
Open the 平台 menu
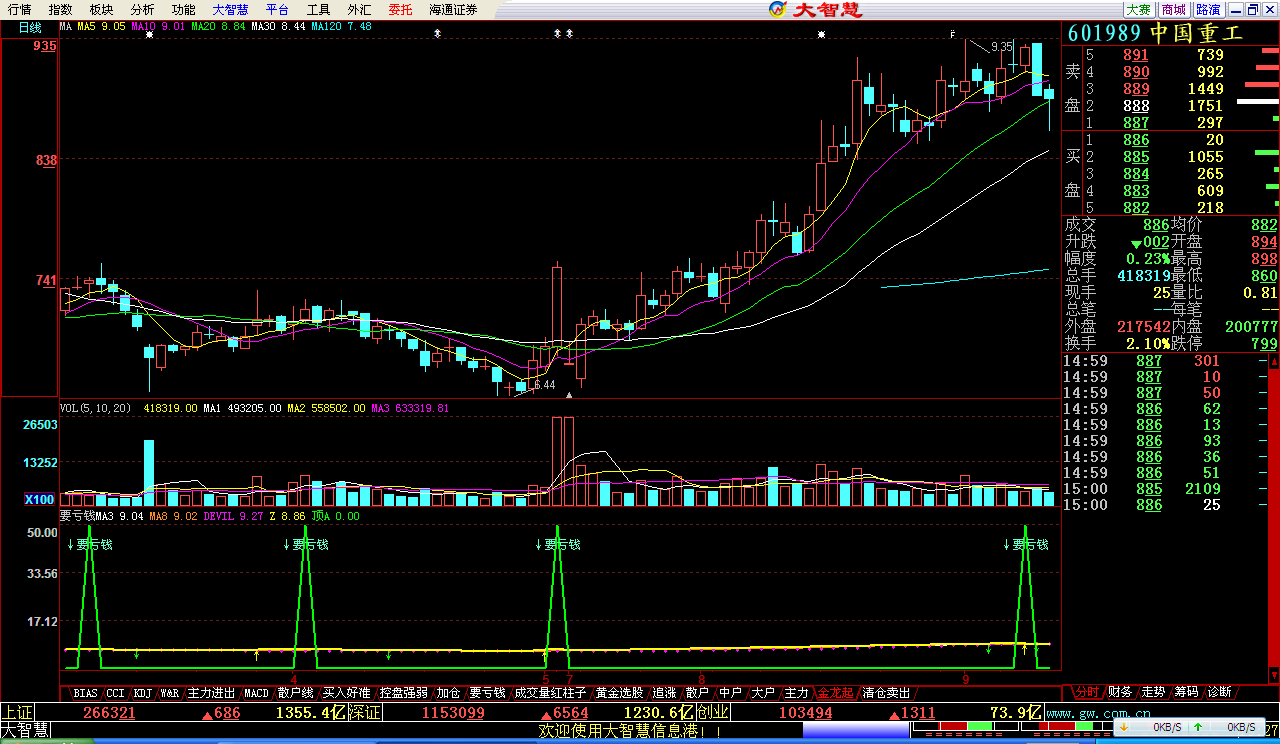278,10
